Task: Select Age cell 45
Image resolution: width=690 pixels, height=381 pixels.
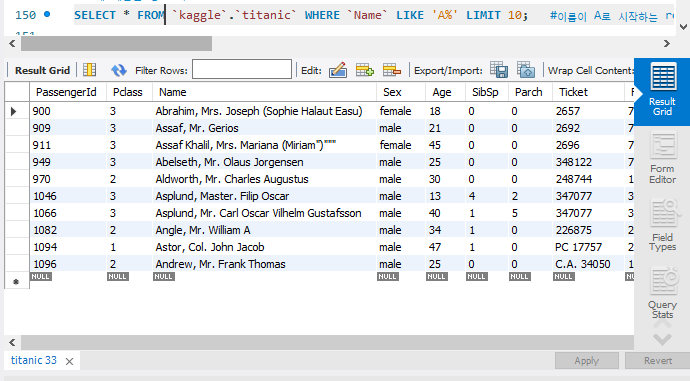Action: coord(445,145)
